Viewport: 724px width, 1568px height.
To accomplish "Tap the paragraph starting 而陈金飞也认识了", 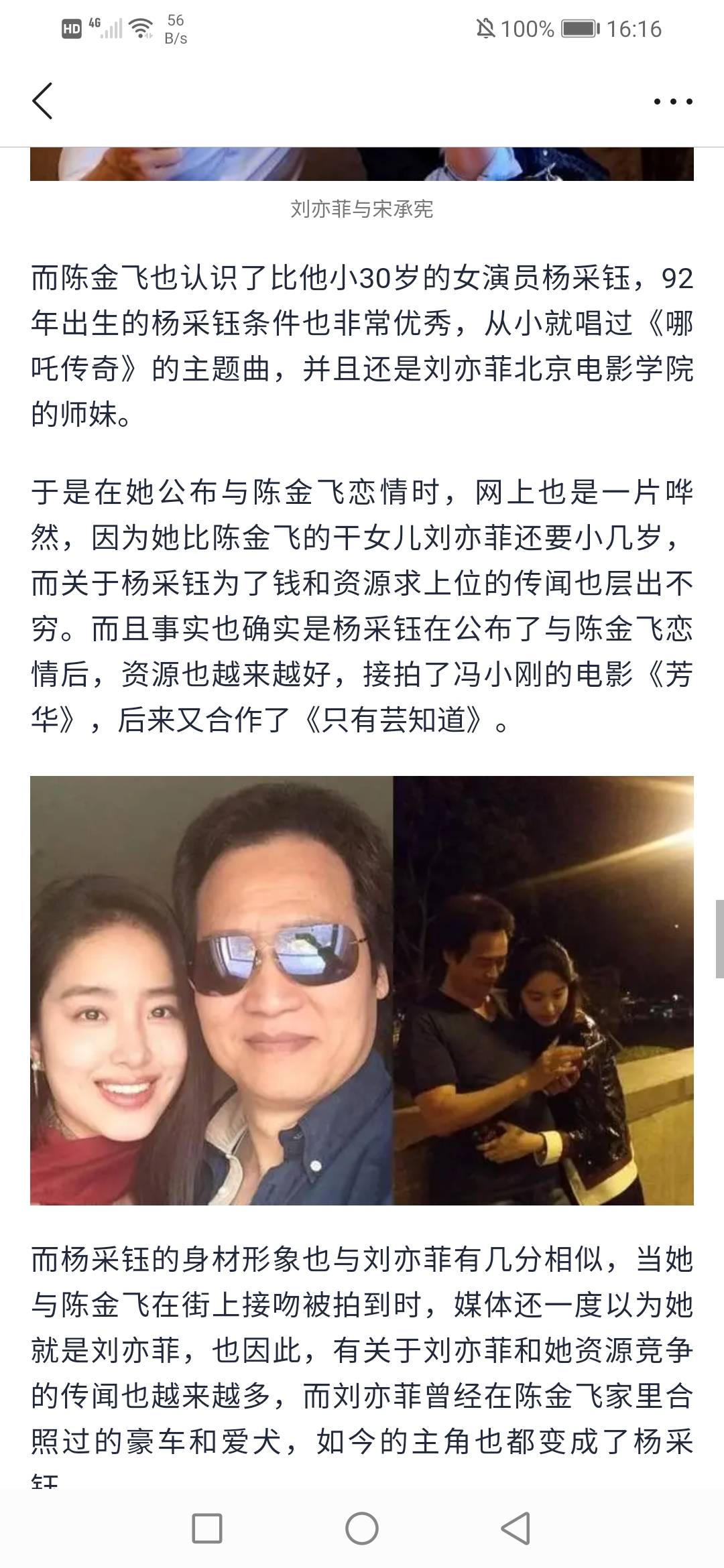I will coord(362,346).
